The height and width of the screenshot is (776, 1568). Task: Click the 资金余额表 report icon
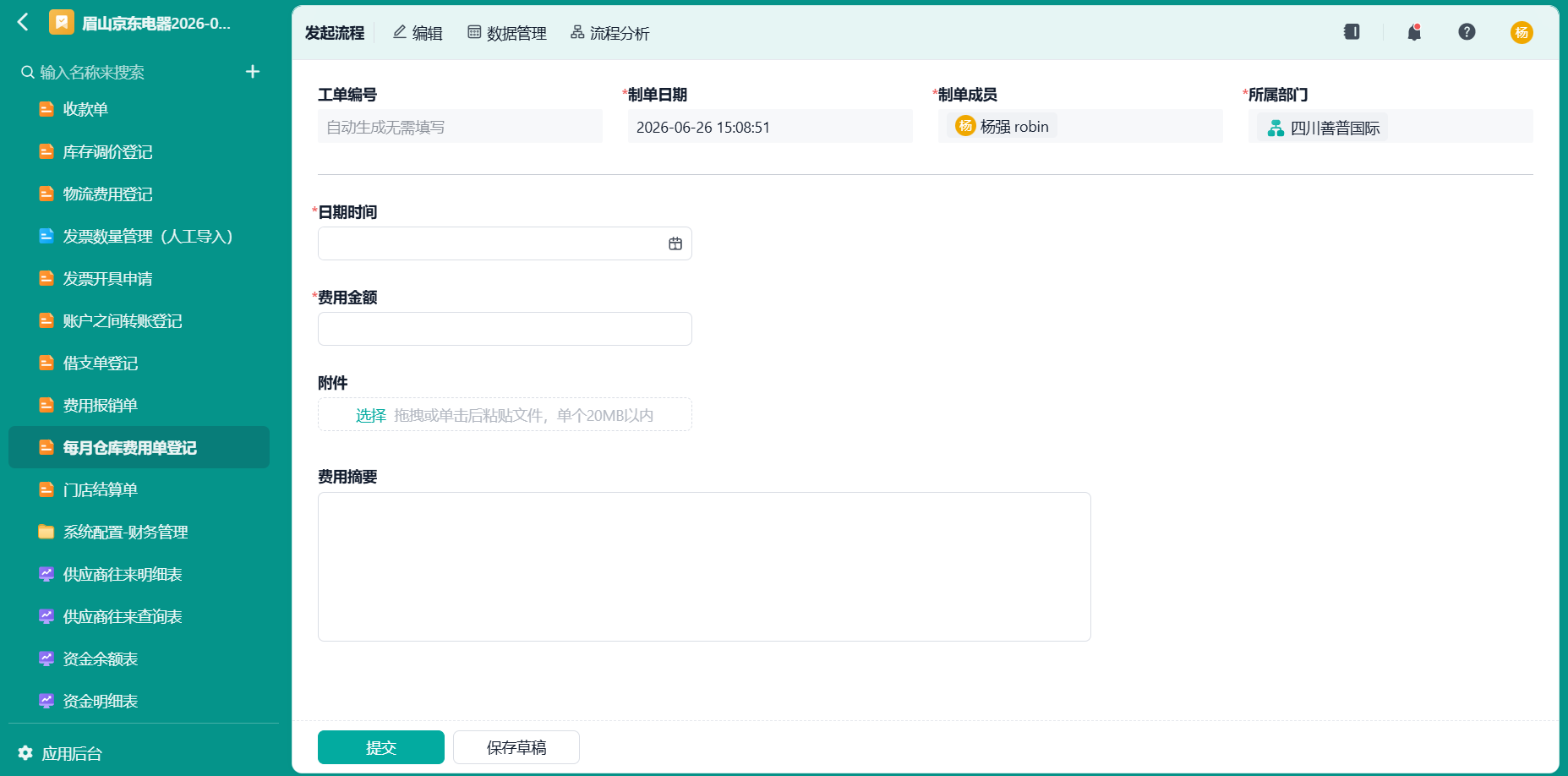point(46,659)
